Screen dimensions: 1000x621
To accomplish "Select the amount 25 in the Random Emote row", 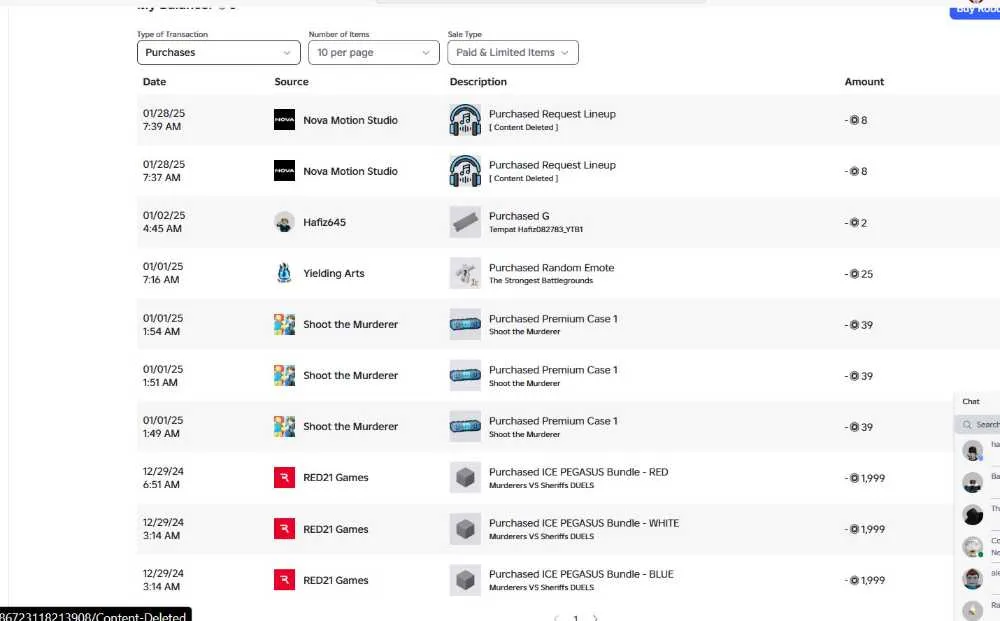I will [x=858, y=274].
